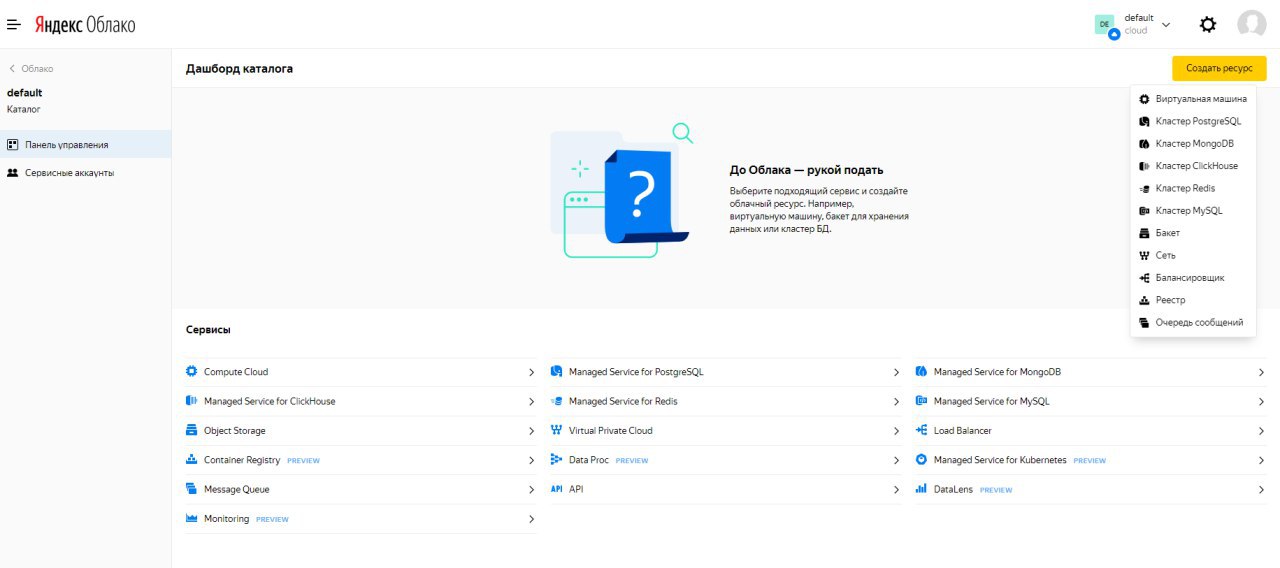Screen dimensions: 1280x568
Task: Open Compute Cloud via its chevron
Action: point(531,372)
